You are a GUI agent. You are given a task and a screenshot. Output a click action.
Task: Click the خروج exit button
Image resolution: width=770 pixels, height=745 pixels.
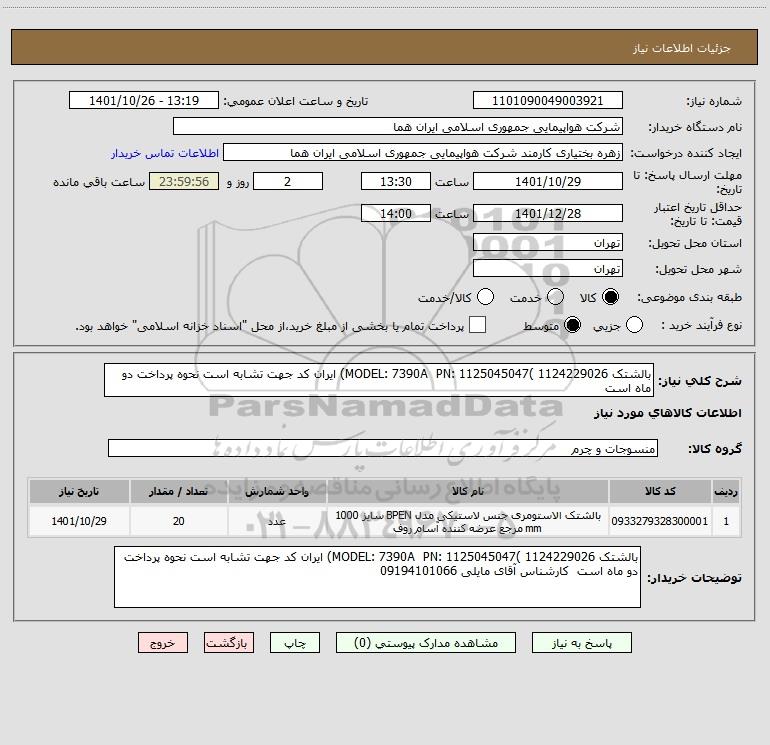[163, 644]
